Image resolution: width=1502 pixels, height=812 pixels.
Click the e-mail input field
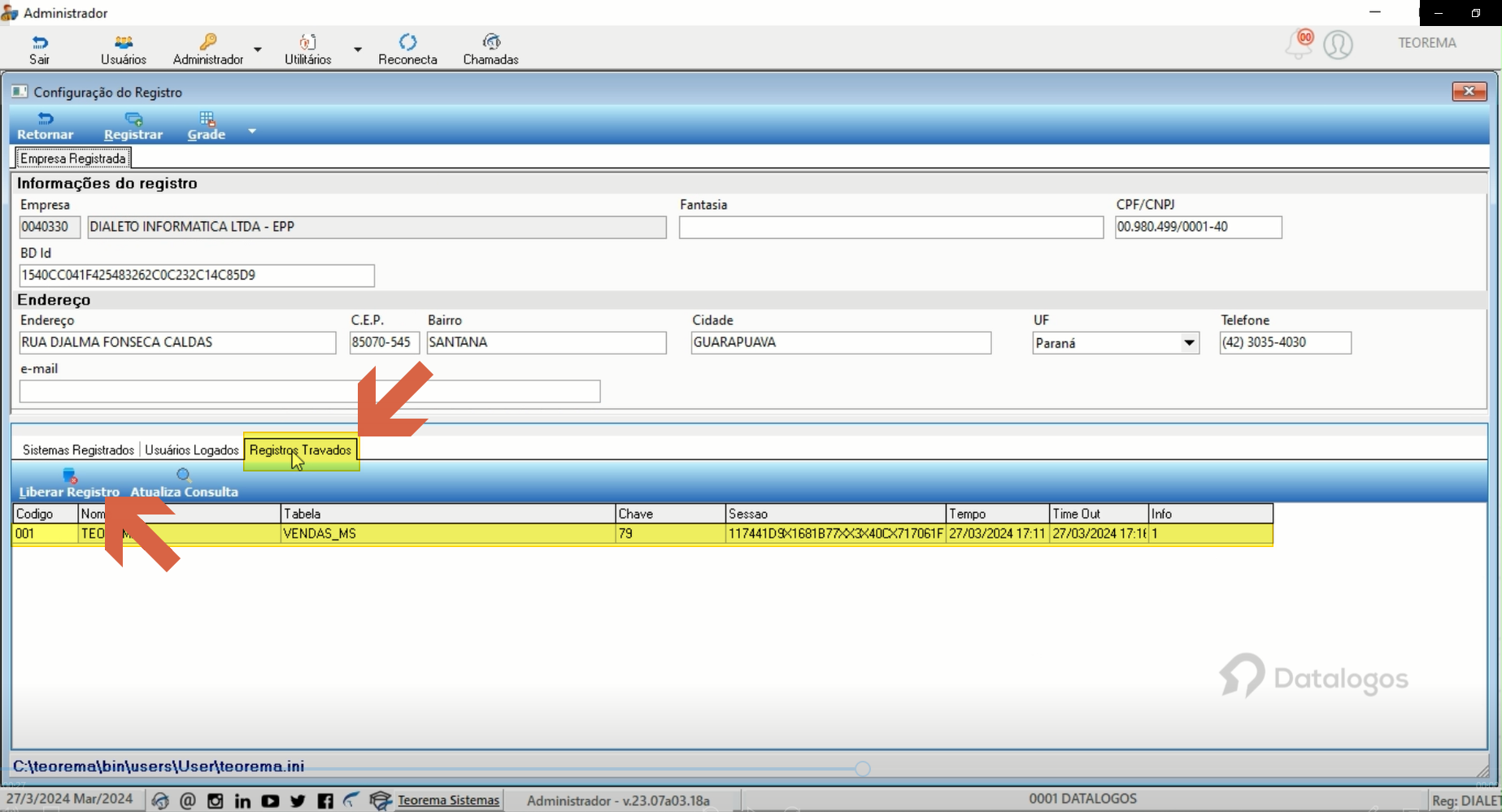pos(310,391)
